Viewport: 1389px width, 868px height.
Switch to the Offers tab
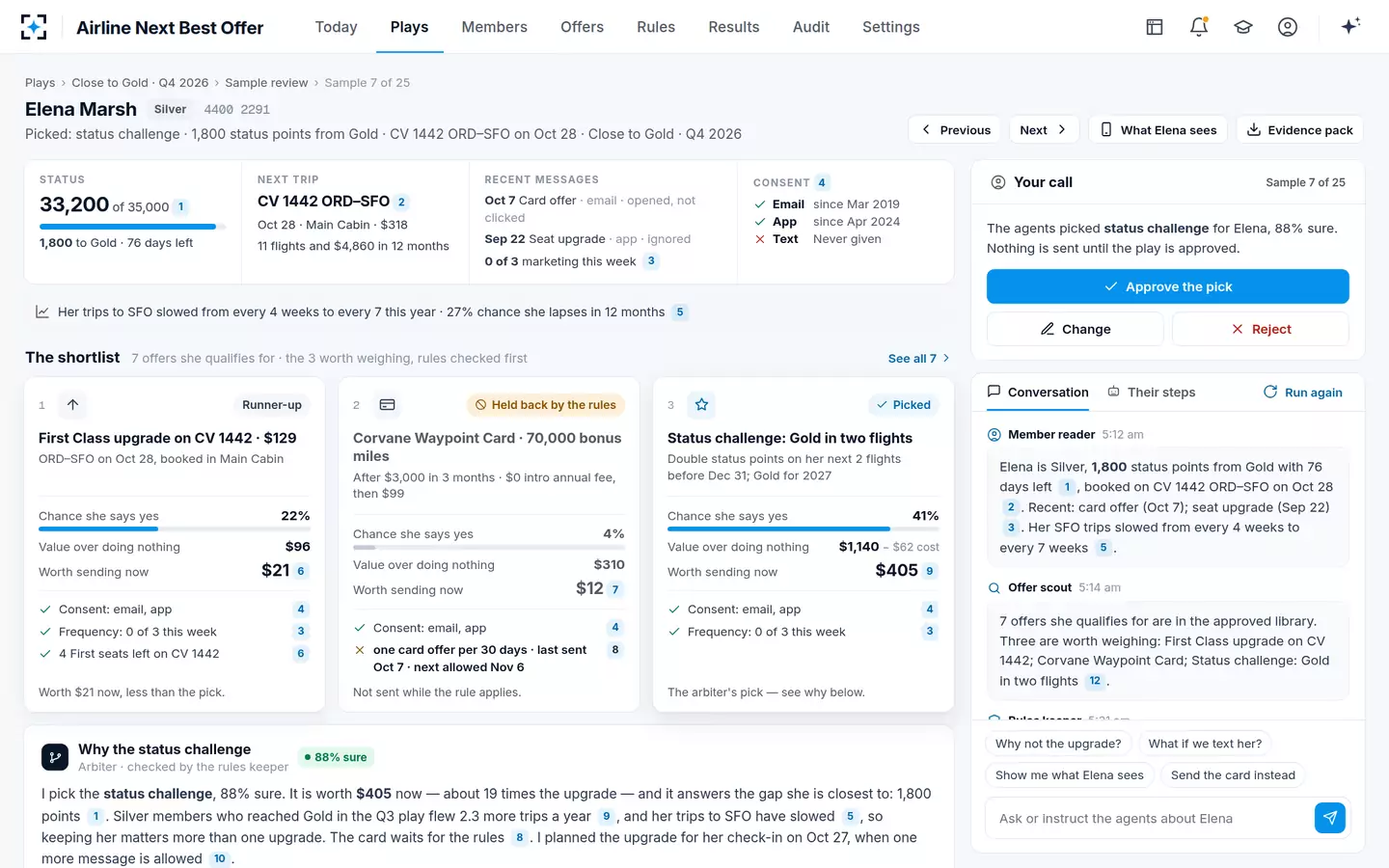point(582,27)
